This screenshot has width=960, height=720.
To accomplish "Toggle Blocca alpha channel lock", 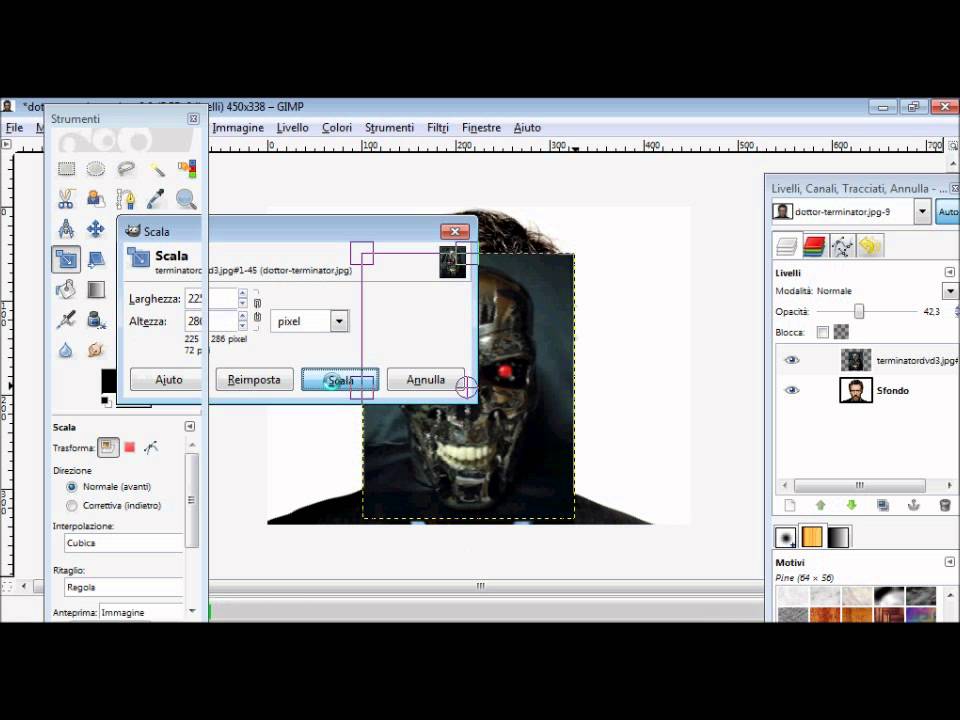I will 842,332.
